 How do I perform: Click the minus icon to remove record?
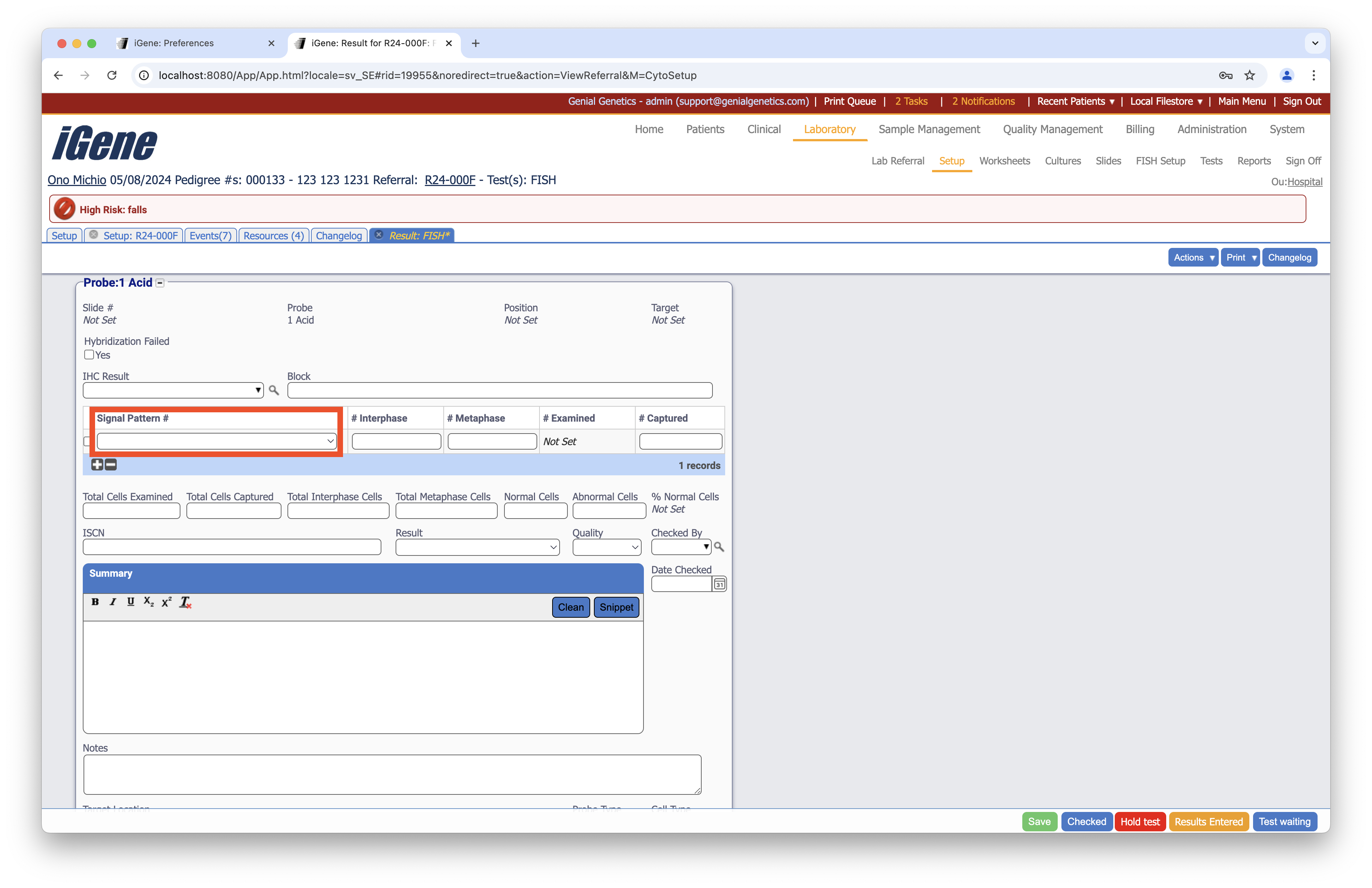(111, 465)
